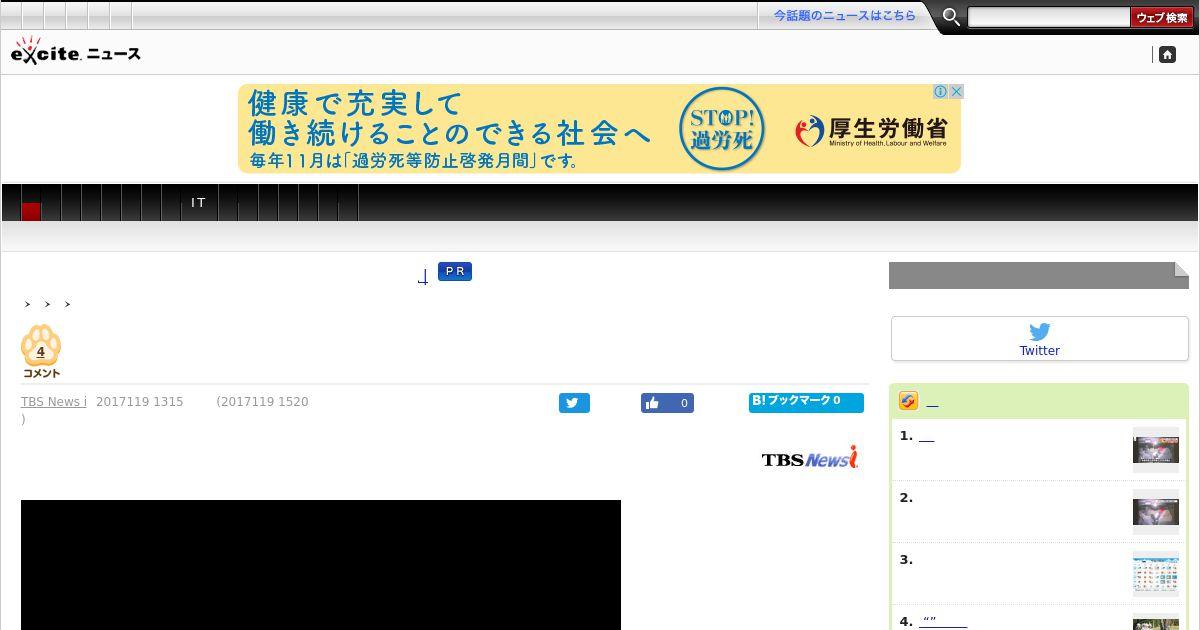Screen dimensions: 1200x630
Task: Click the Facebook like thumbs-up button
Action: tap(667, 403)
